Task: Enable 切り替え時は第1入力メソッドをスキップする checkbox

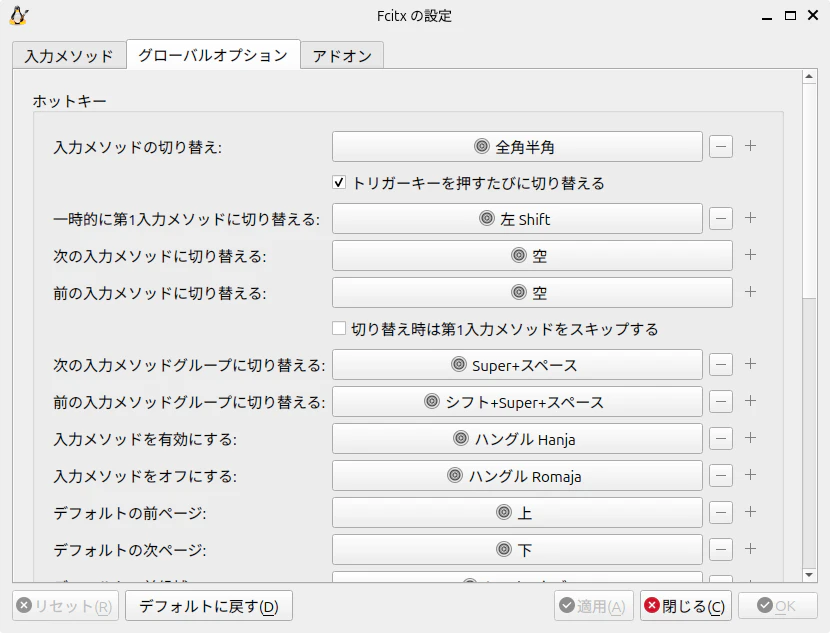Action: [339, 329]
